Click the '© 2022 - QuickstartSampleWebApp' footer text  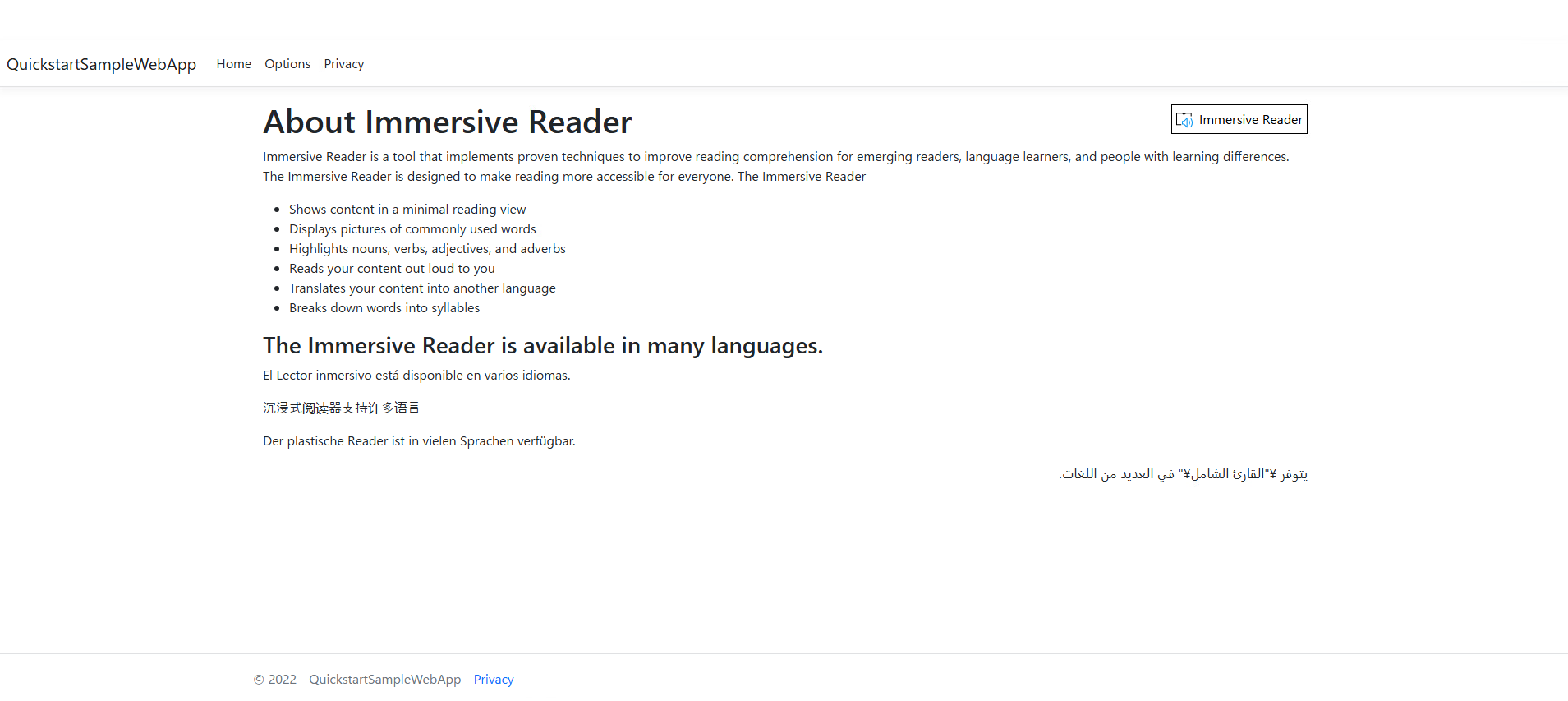point(357,680)
